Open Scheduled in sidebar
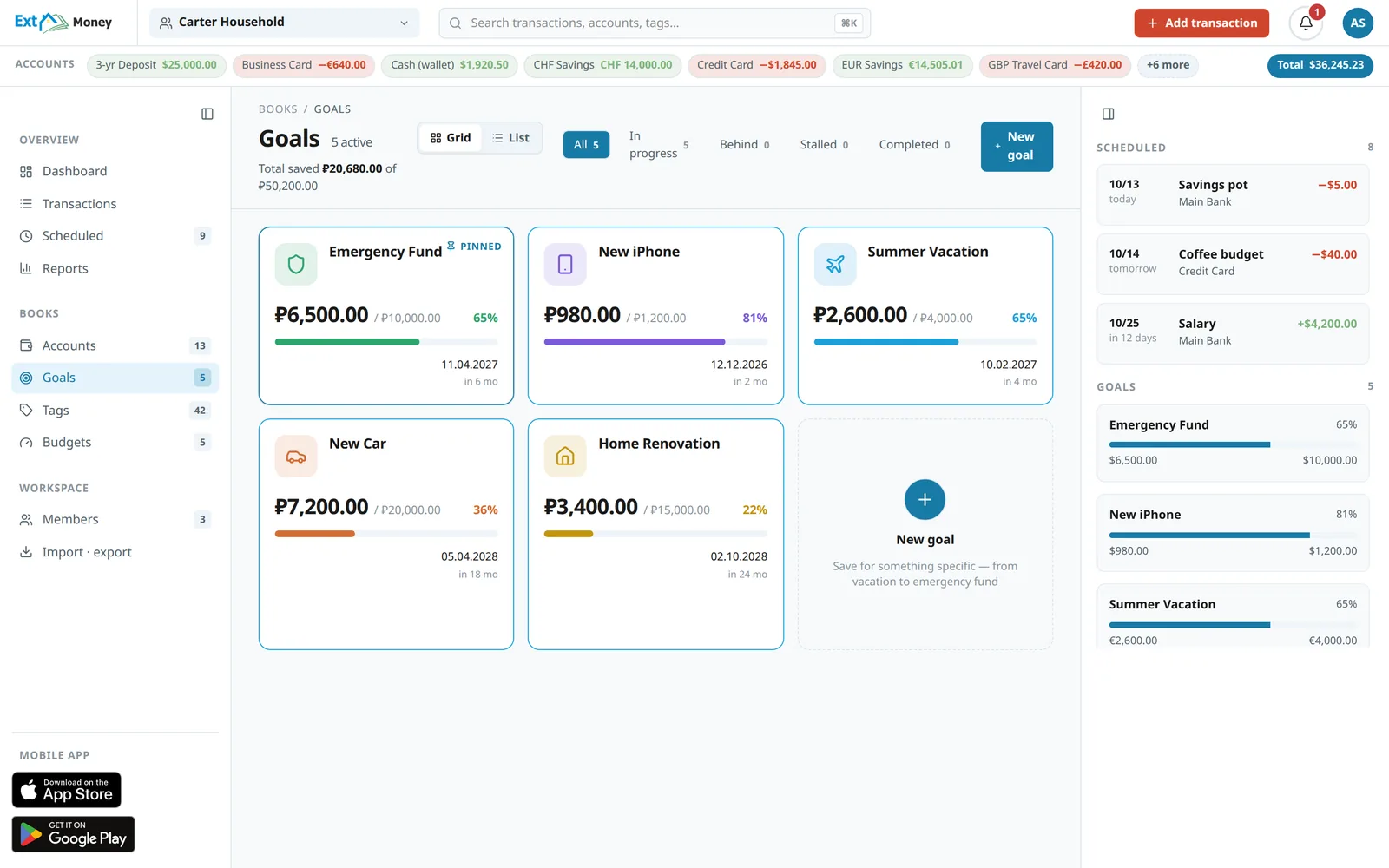The width and height of the screenshot is (1389, 868). point(115,236)
